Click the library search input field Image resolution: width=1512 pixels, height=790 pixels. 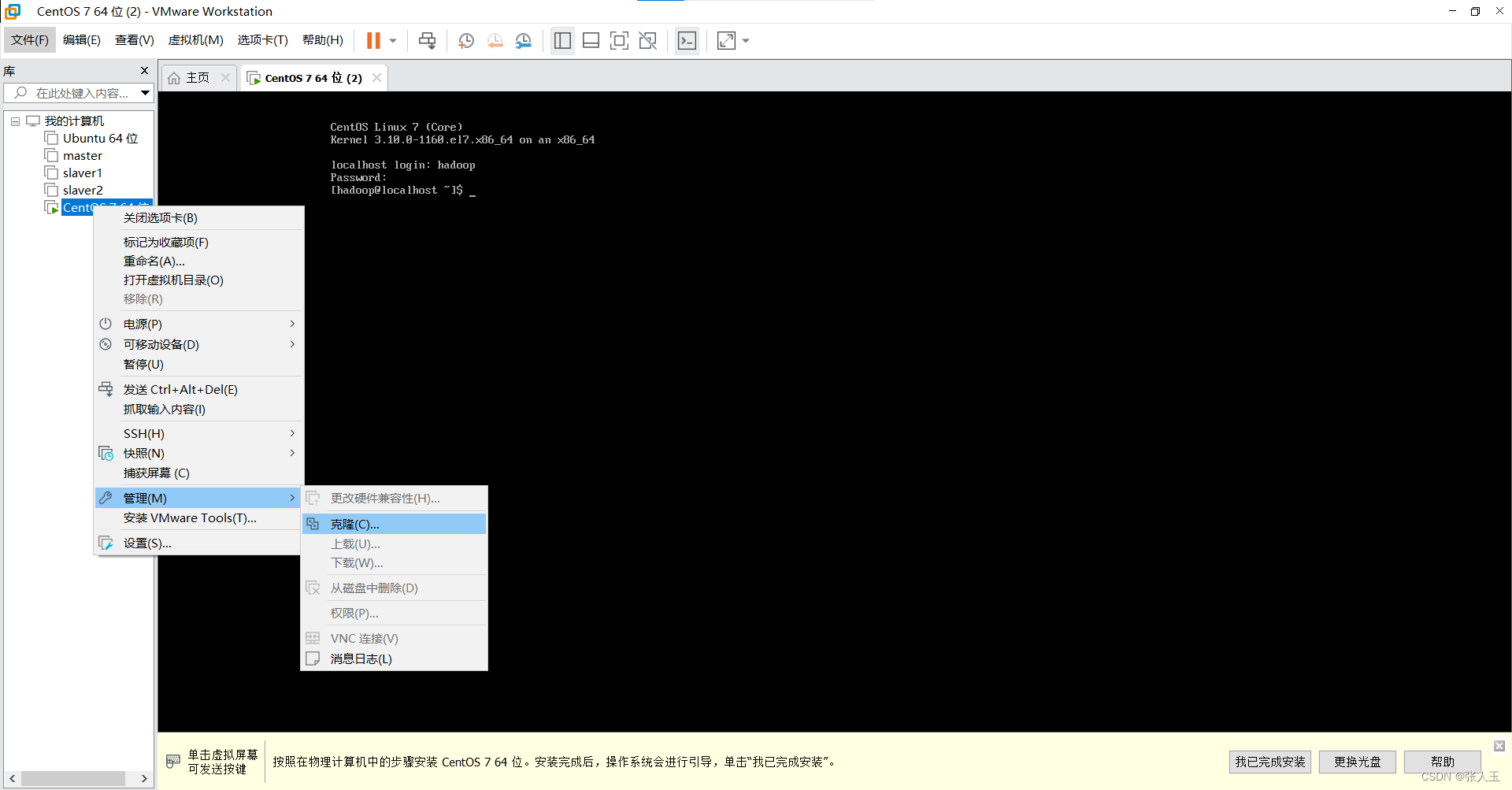coord(74,93)
